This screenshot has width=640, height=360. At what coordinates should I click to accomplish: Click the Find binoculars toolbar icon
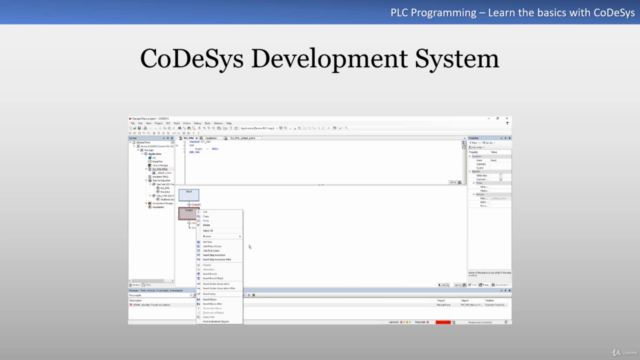(179, 128)
